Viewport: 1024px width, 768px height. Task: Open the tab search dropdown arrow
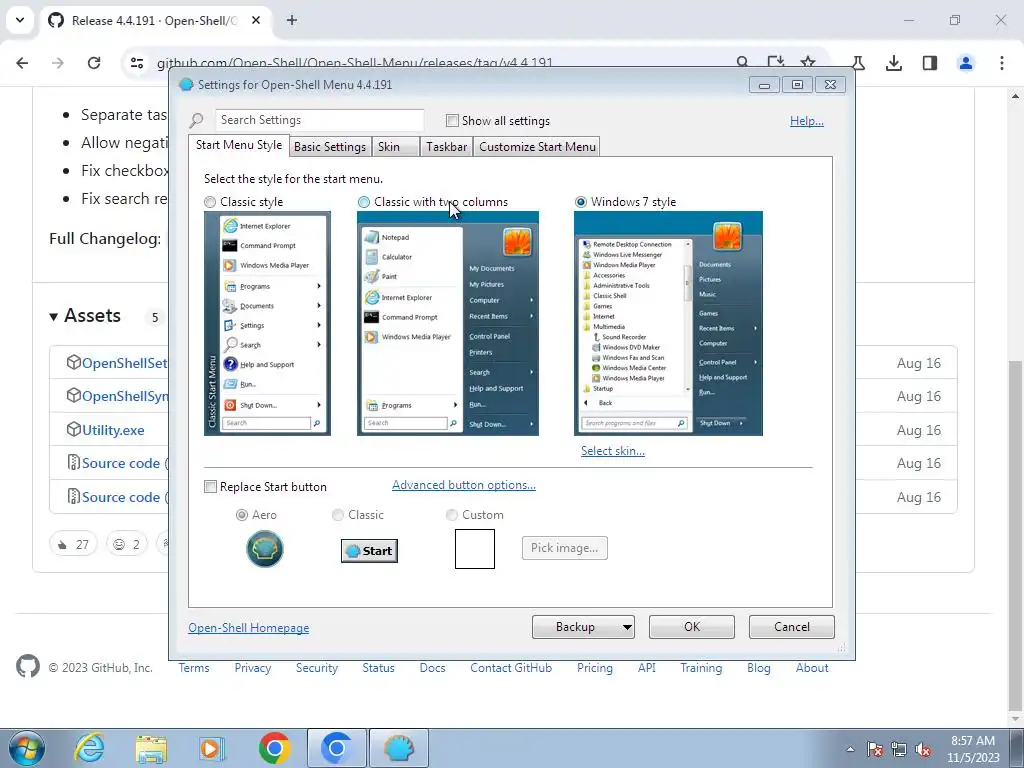point(20,20)
